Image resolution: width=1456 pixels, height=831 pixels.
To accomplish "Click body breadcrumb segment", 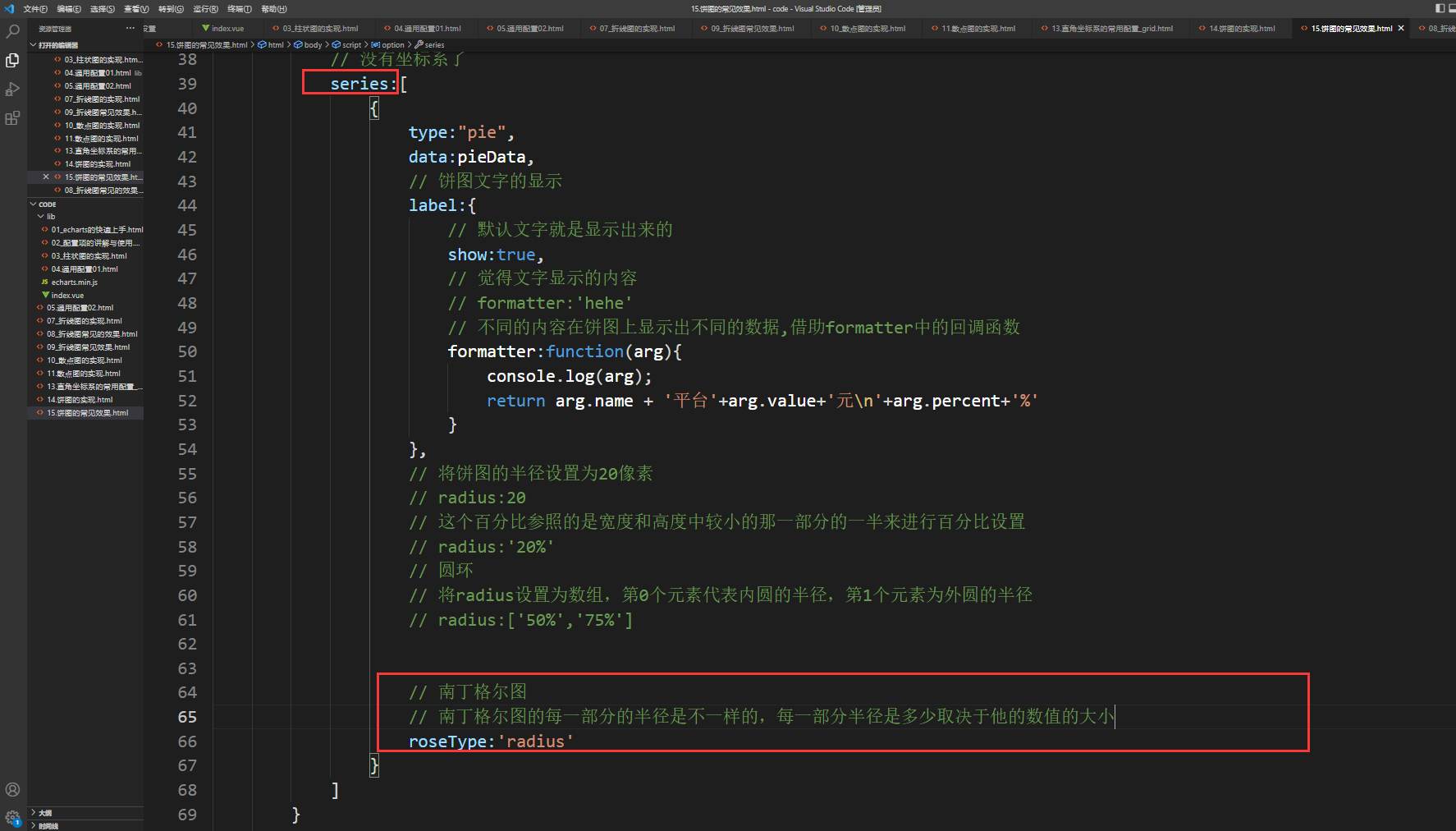I will (x=308, y=45).
